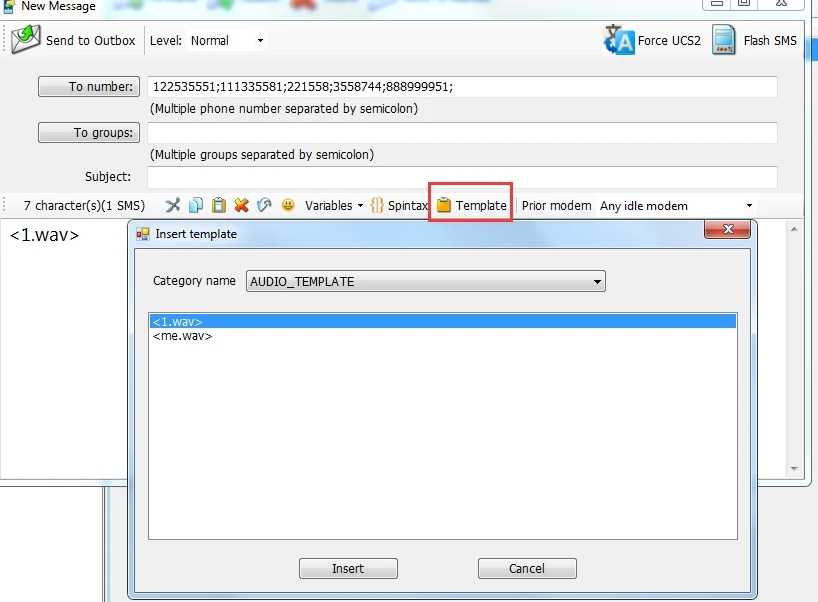Click the Flash SMS label
The height and width of the screenshot is (602, 818).
tap(770, 41)
